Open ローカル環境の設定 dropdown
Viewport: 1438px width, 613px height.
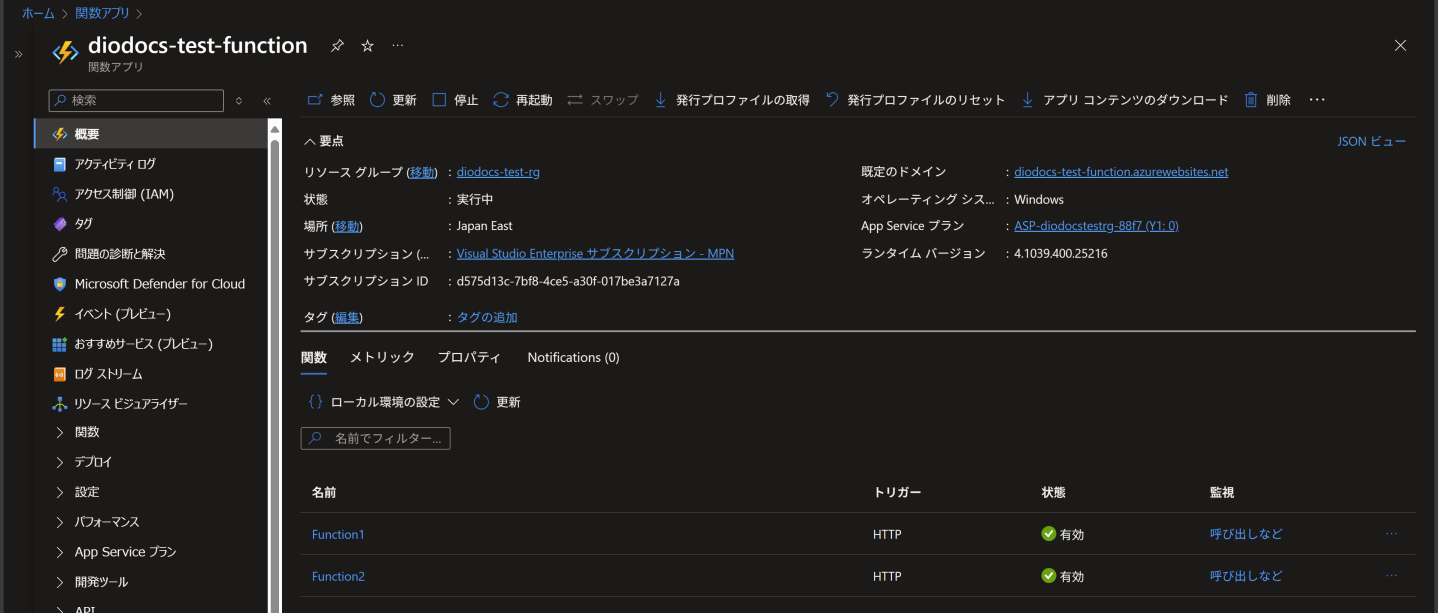pos(383,402)
